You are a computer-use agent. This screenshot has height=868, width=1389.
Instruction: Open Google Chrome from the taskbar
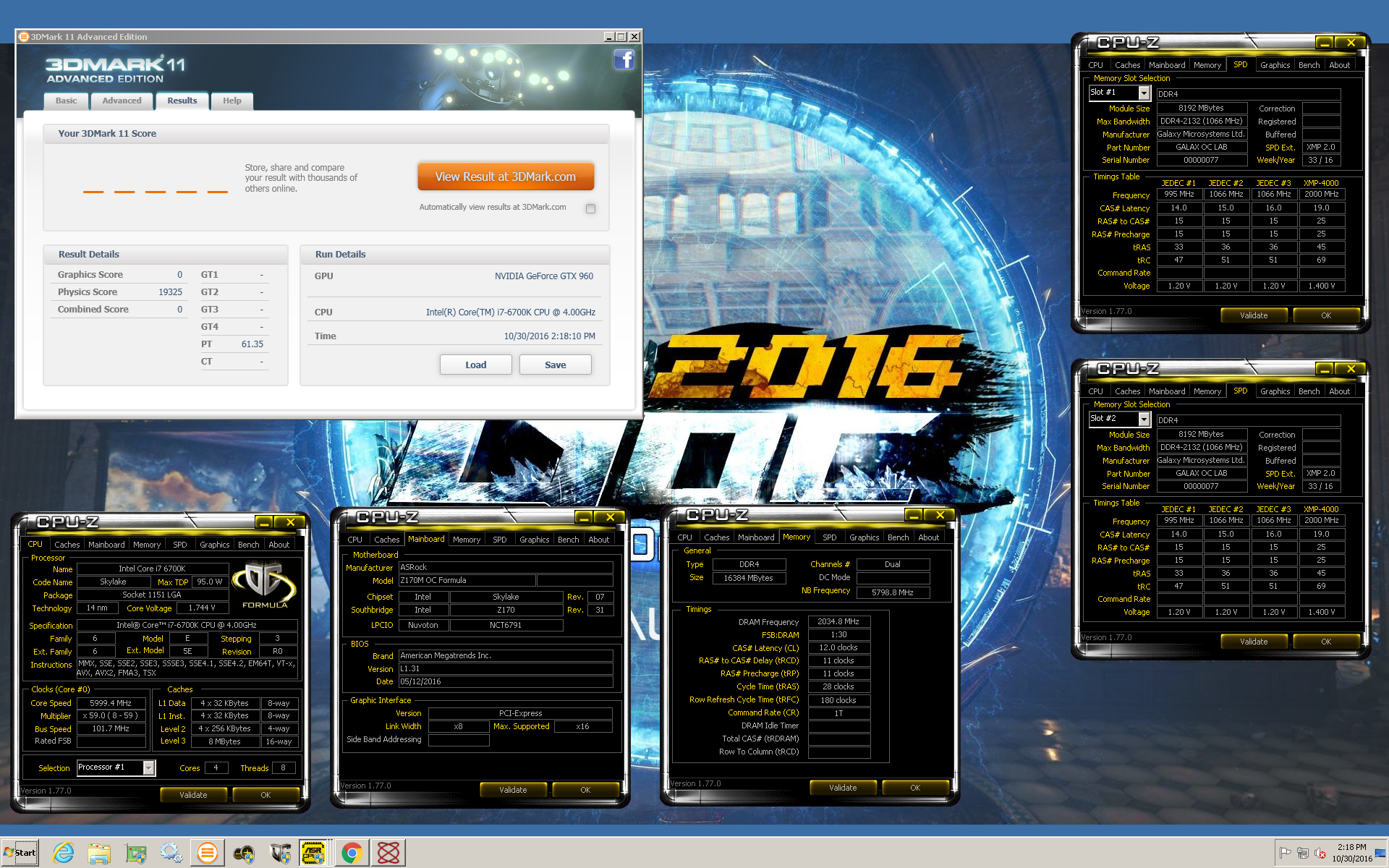(352, 853)
